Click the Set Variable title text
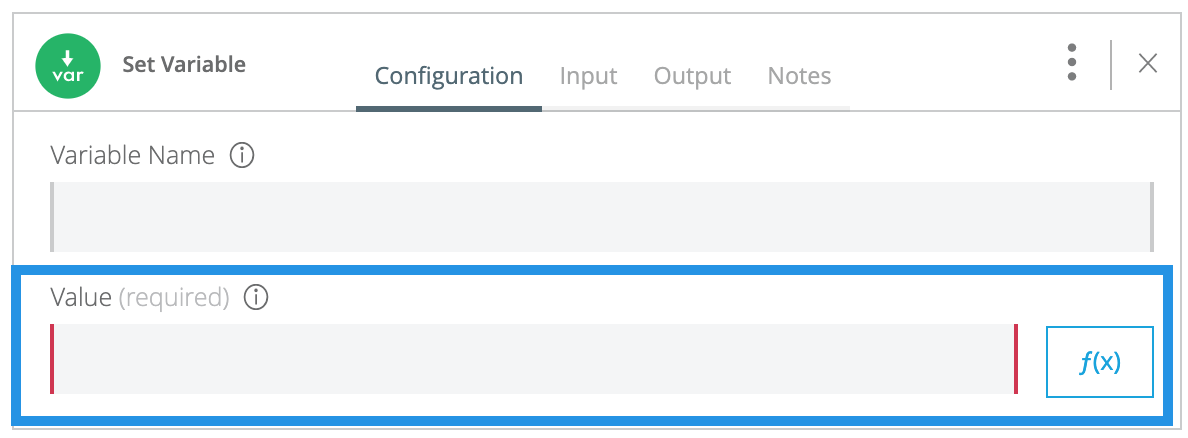 coord(184,64)
